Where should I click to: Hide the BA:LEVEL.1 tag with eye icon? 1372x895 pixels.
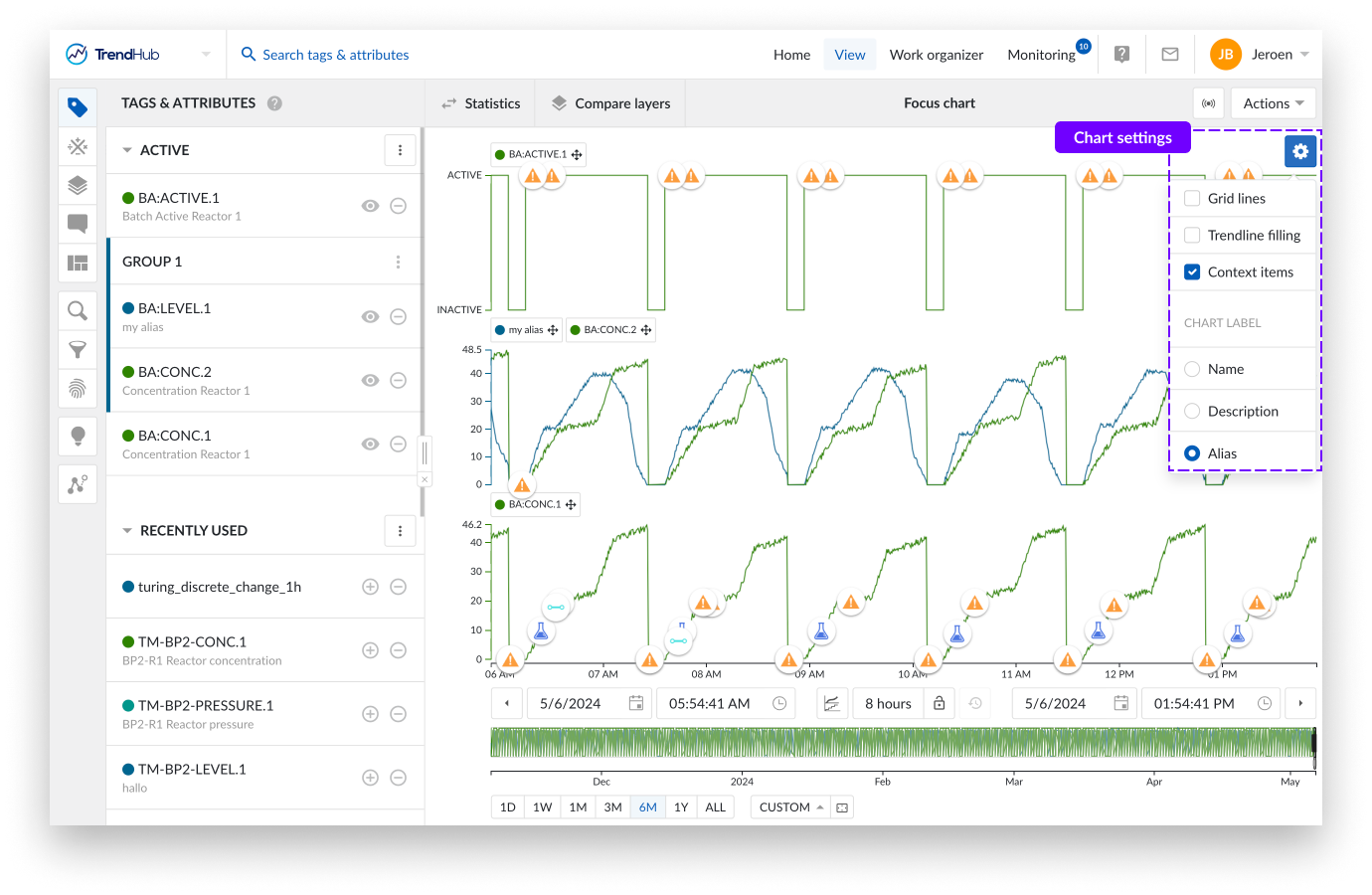[x=370, y=316]
